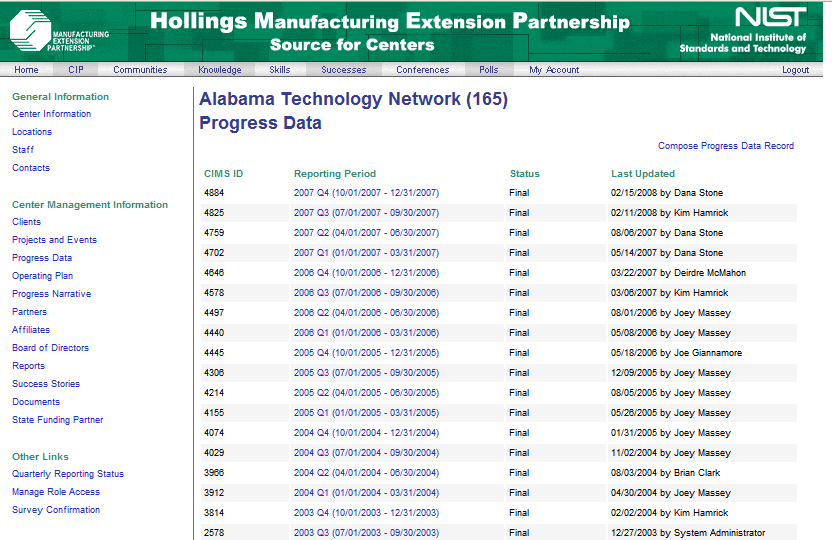
Task: Open the Progress Narrative sidebar link
Action: click(x=51, y=294)
